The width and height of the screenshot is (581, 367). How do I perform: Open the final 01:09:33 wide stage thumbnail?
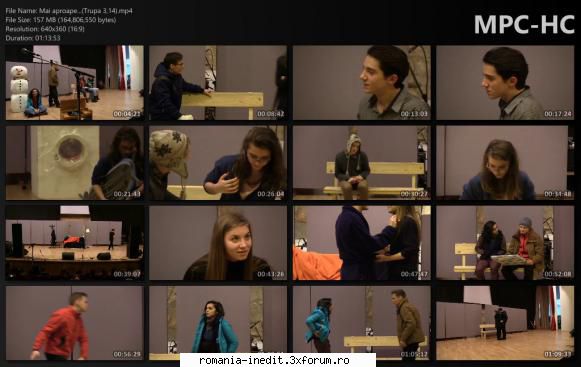pos(505,323)
